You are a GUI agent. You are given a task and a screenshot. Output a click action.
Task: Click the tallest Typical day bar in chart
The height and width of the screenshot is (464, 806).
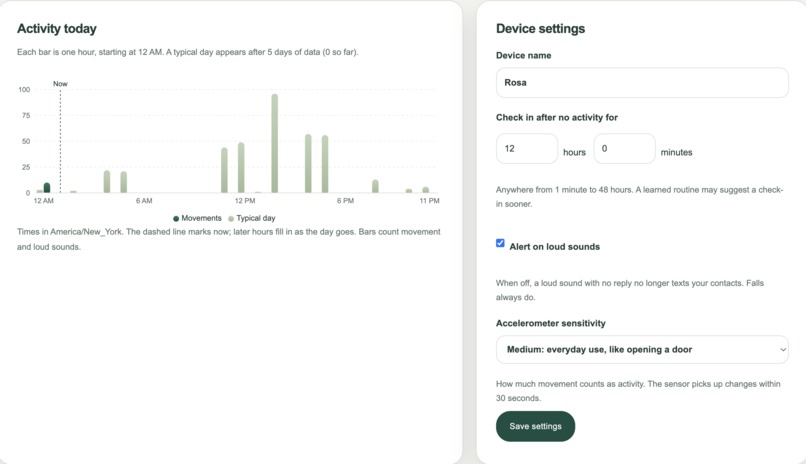pyautogui.click(x=274, y=143)
